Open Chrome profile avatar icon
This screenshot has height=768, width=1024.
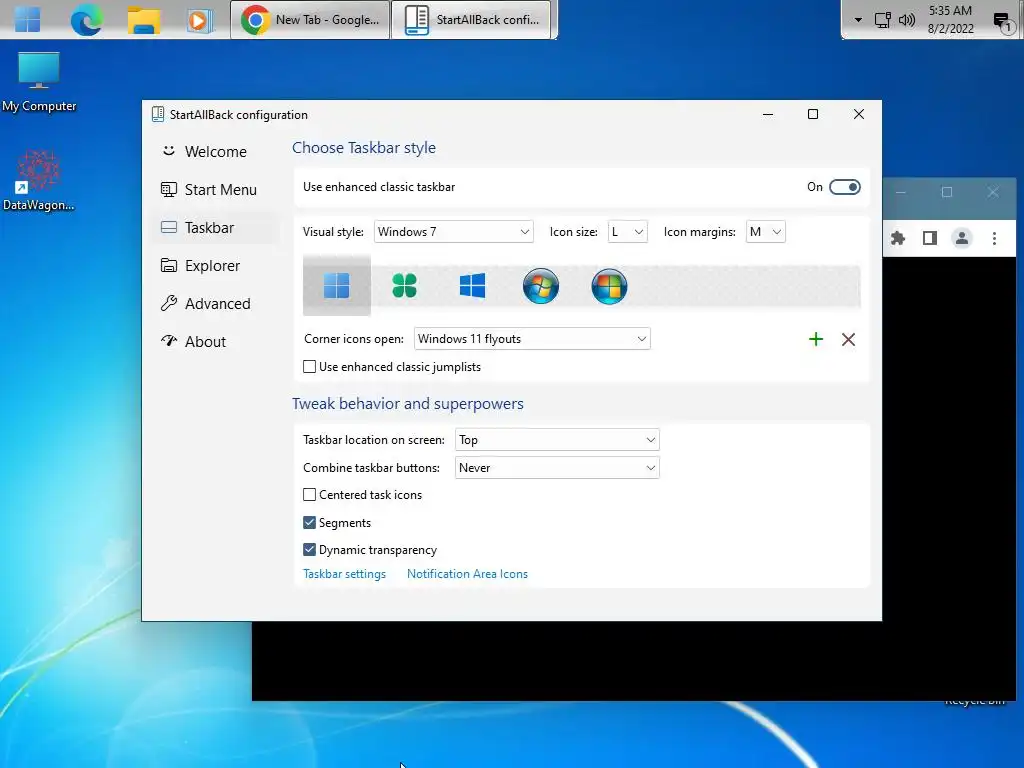962,238
